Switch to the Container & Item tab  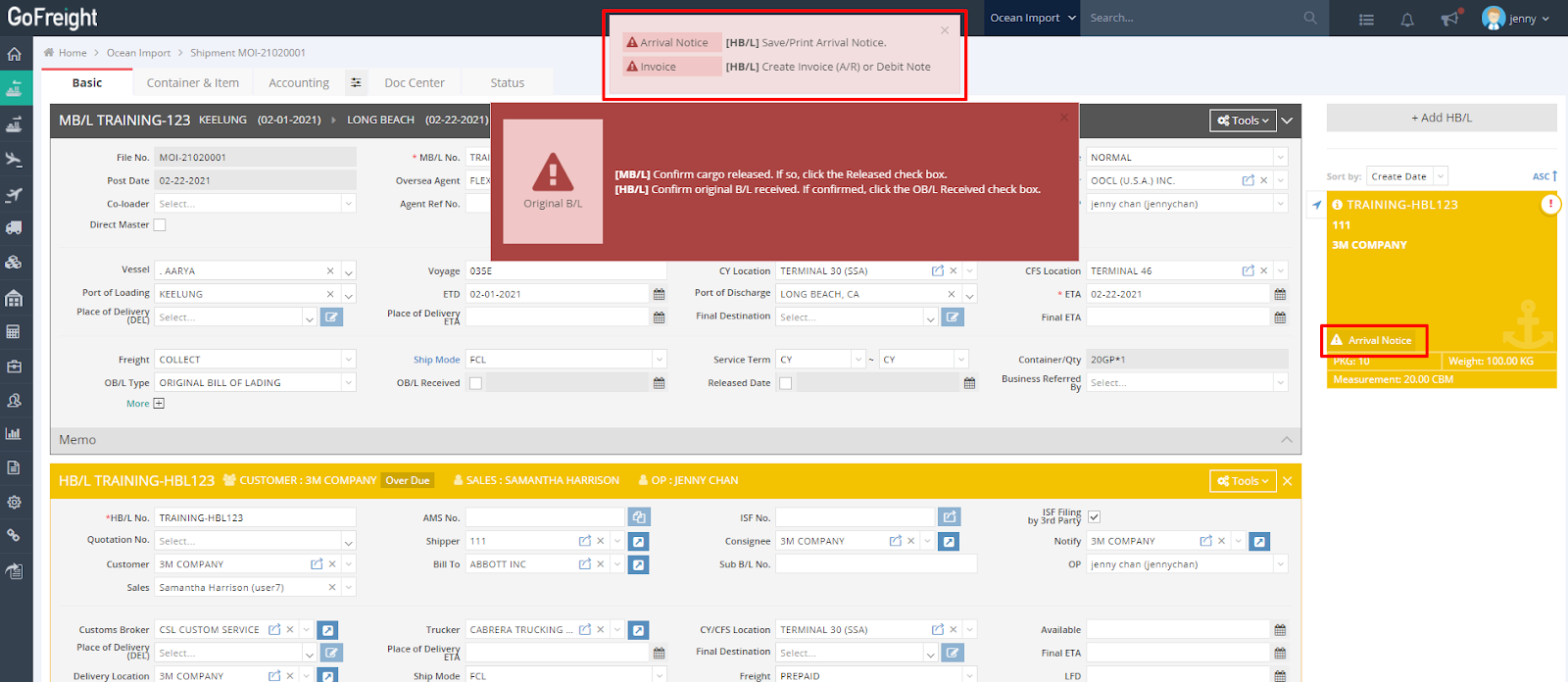(x=192, y=83)
